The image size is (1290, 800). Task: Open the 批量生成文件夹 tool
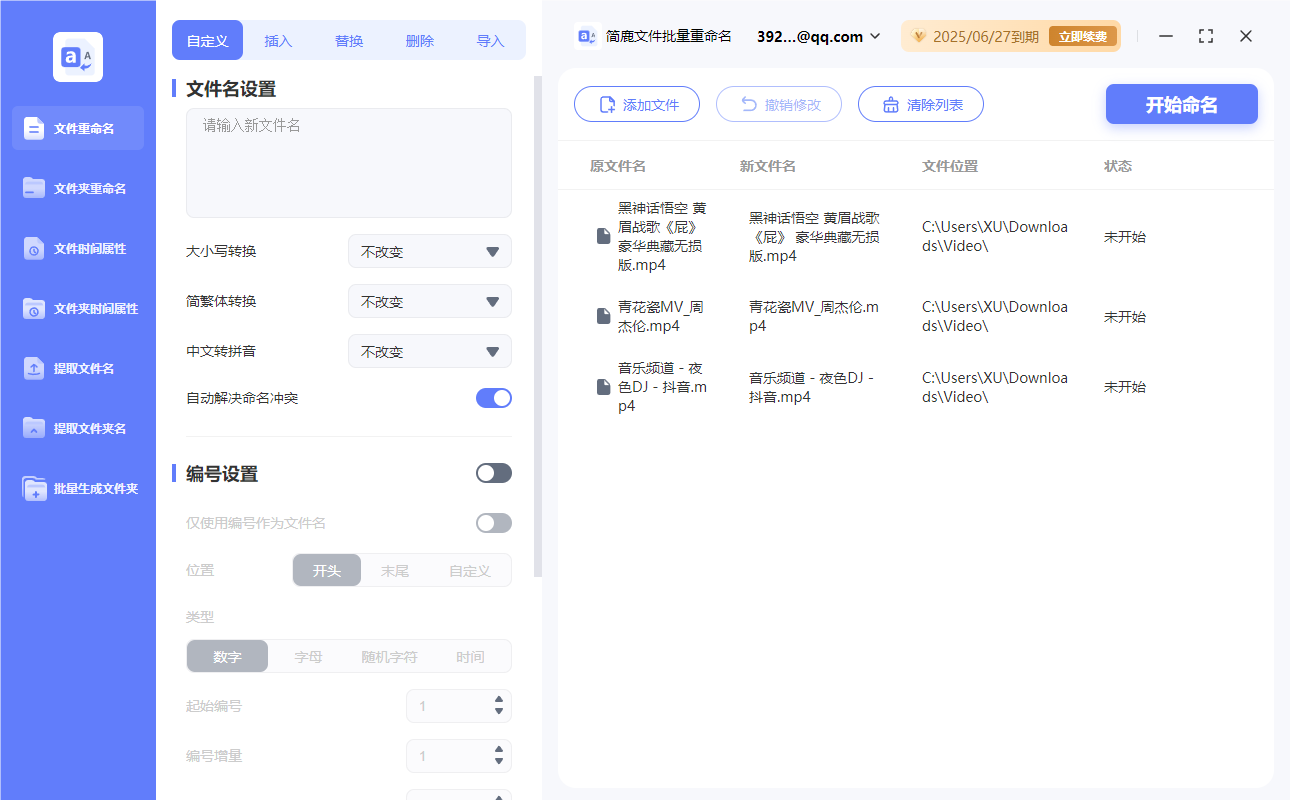pos(77,488)
